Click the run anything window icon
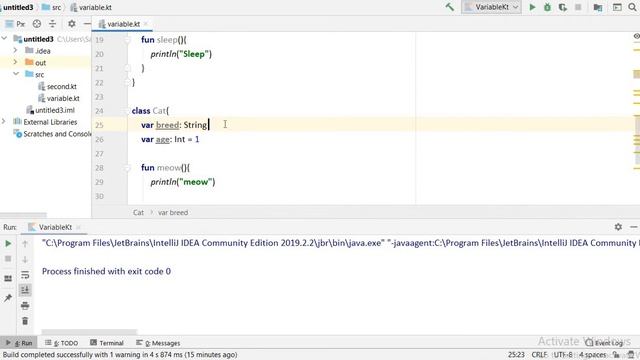Screen dimensions: 640x360 [617, 7]
